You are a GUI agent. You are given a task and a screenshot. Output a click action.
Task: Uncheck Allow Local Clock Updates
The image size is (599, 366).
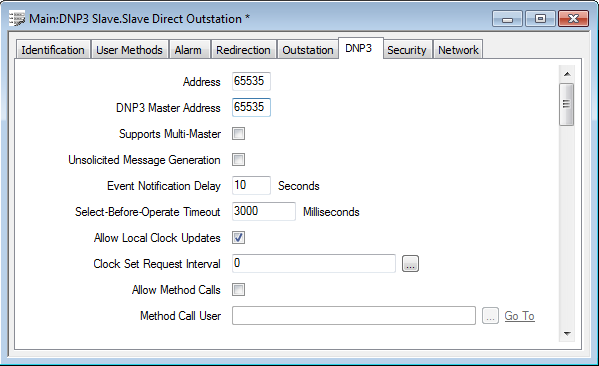(238, 238)
